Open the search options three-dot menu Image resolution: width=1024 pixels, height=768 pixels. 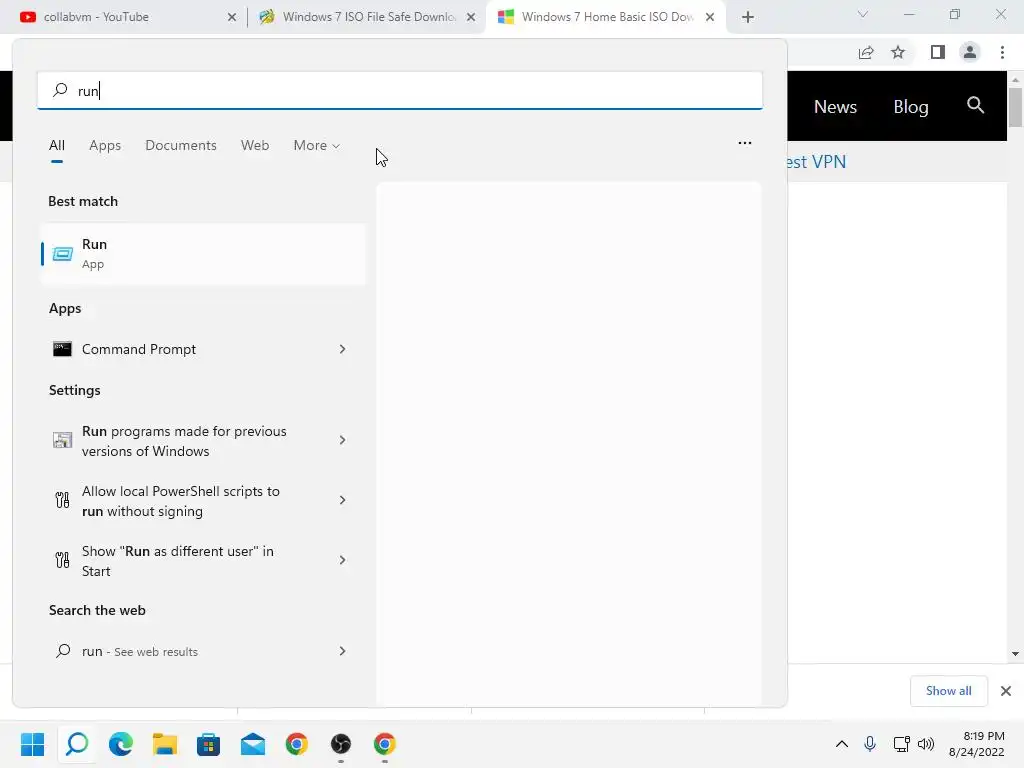[744, 143]
